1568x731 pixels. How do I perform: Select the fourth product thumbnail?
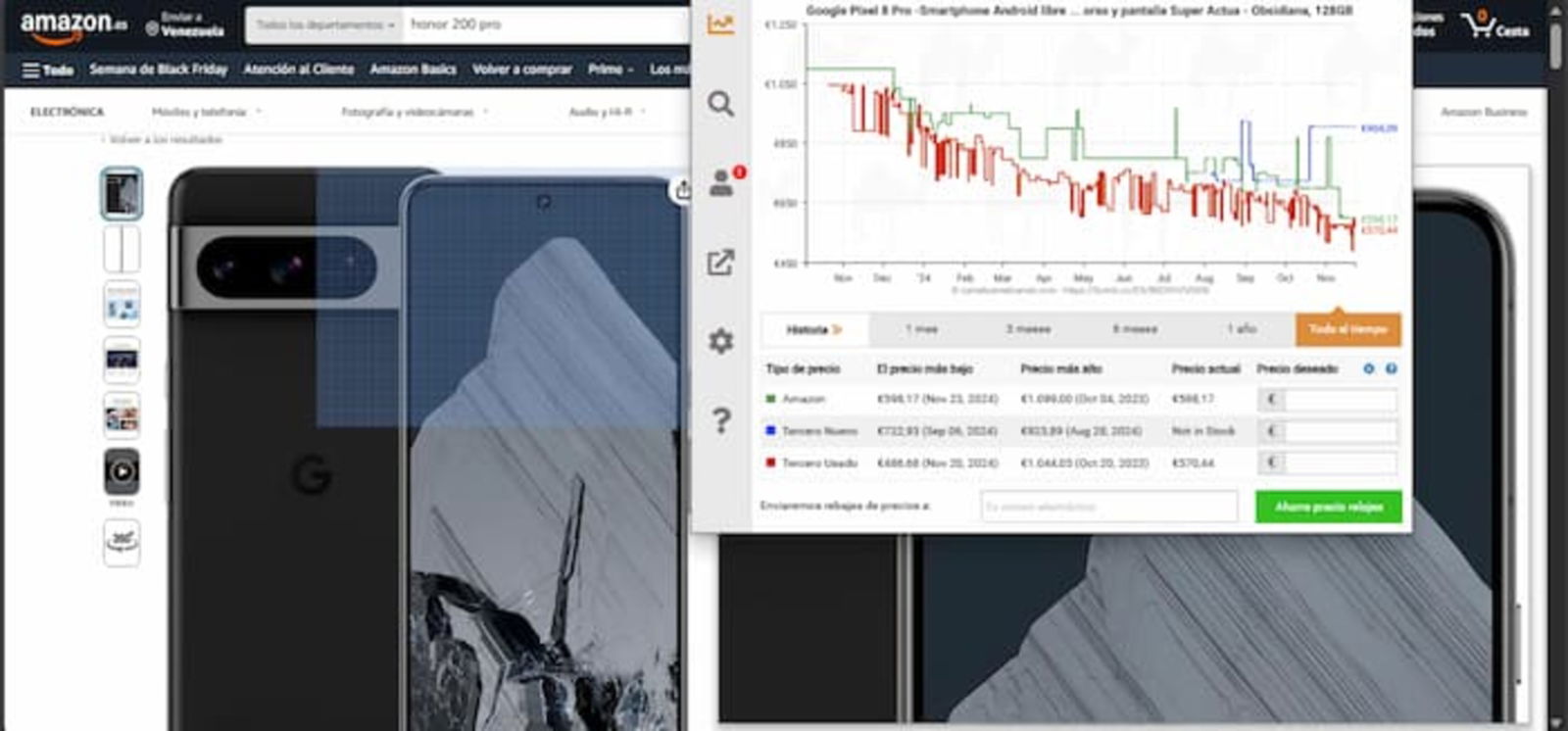click(122, 360)
